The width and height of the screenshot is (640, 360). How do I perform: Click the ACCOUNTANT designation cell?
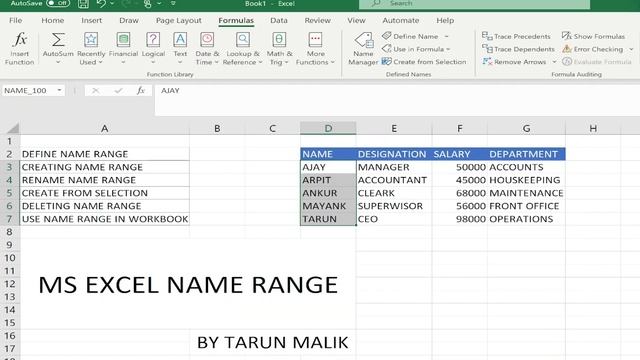(x=394, y=180)
